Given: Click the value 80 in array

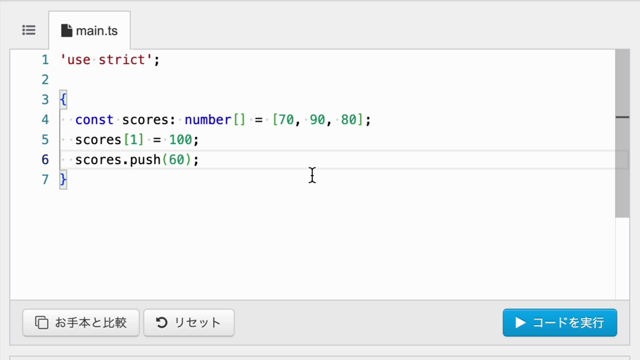Looking at the screenshot, I should [349, 120].
